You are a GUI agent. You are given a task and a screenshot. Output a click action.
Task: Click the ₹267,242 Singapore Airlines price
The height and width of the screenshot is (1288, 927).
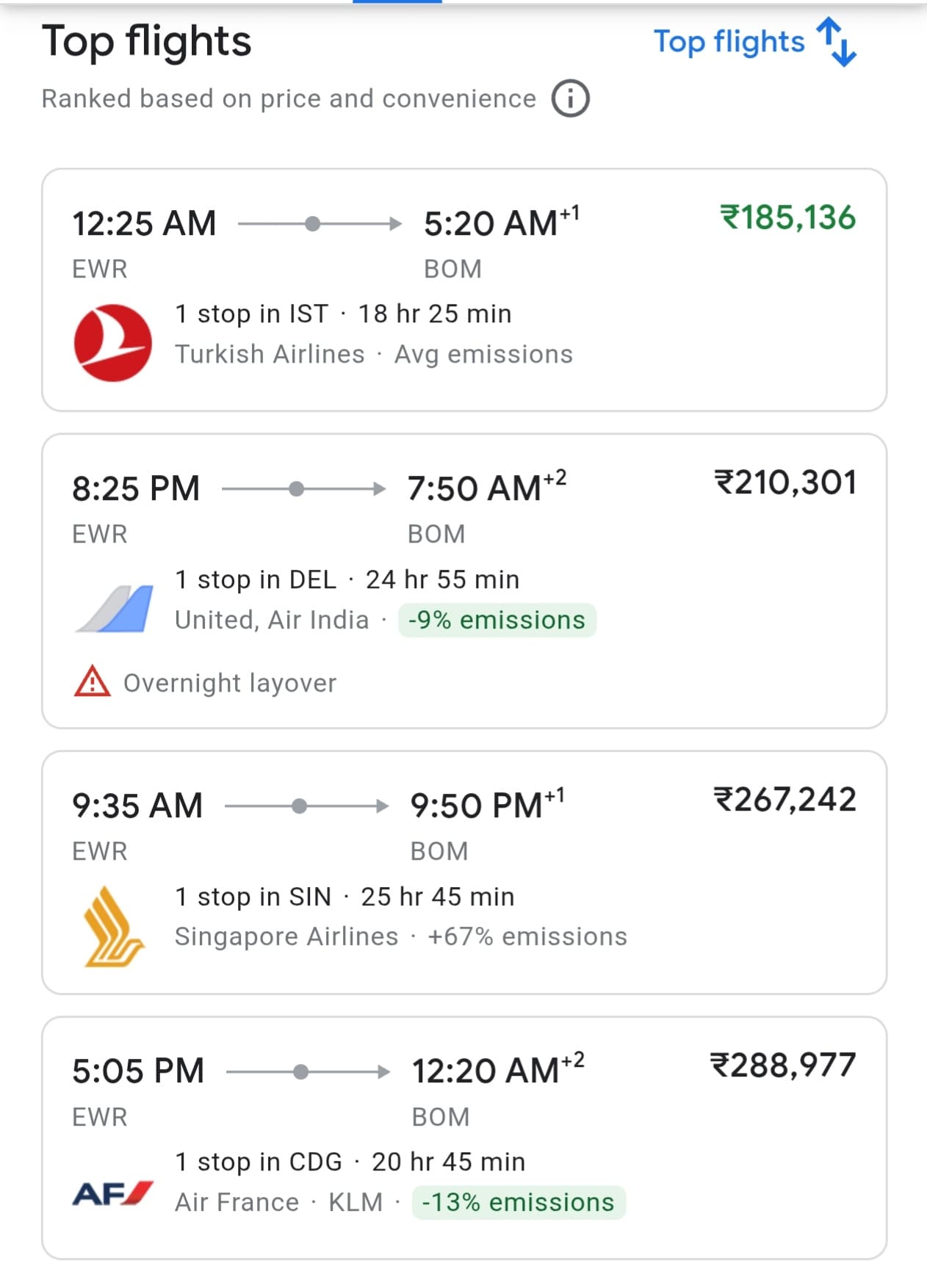coord(784,800)
